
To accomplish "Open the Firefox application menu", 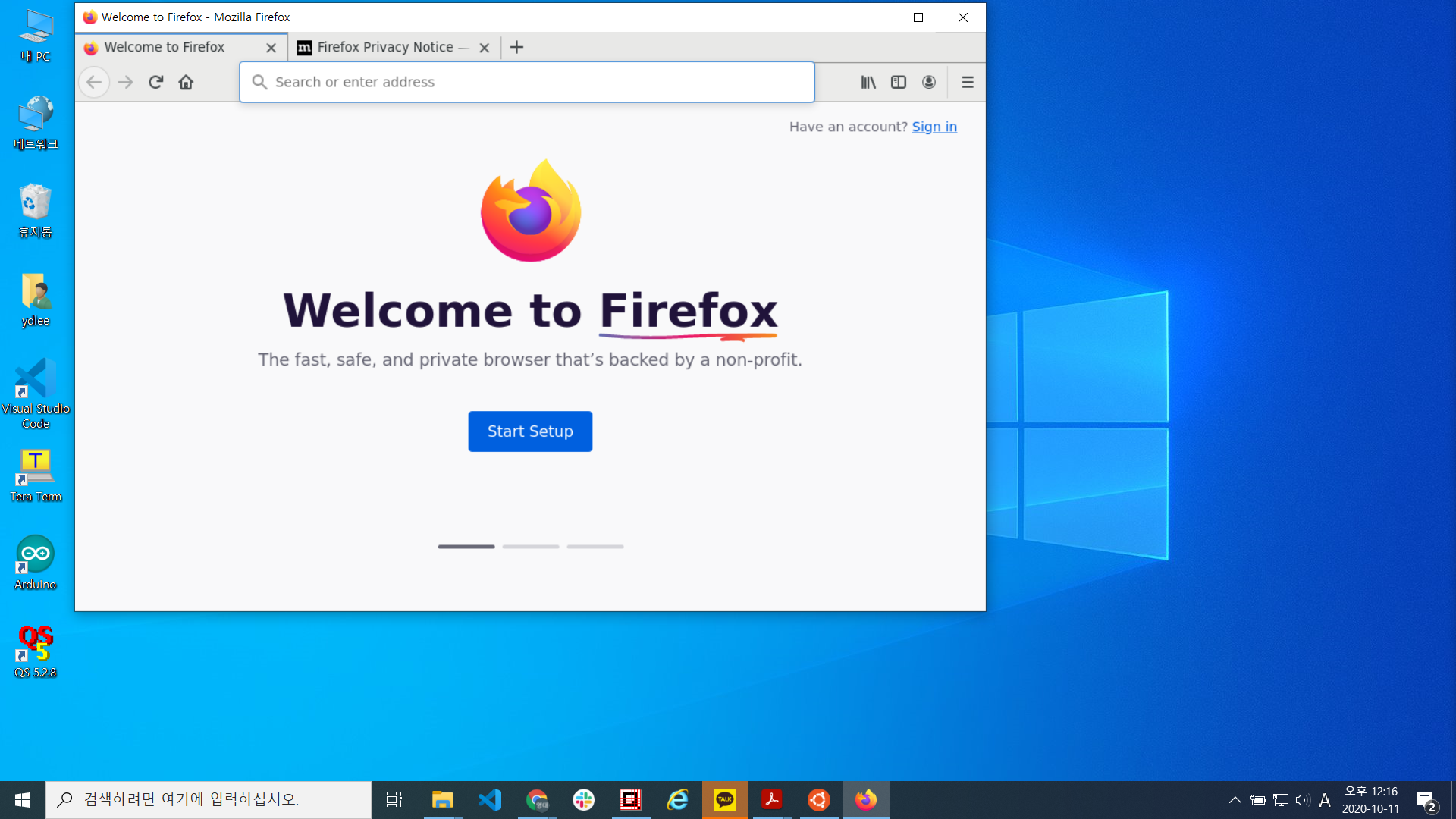I will click(x=967, y=82).
